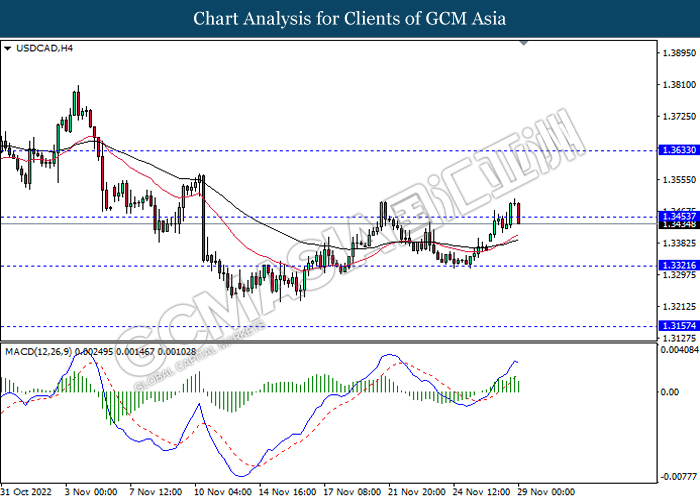Click the 10 Nov 04:00 time label
This screenshot has width=700, height=500.
click(x=223, y=492)
